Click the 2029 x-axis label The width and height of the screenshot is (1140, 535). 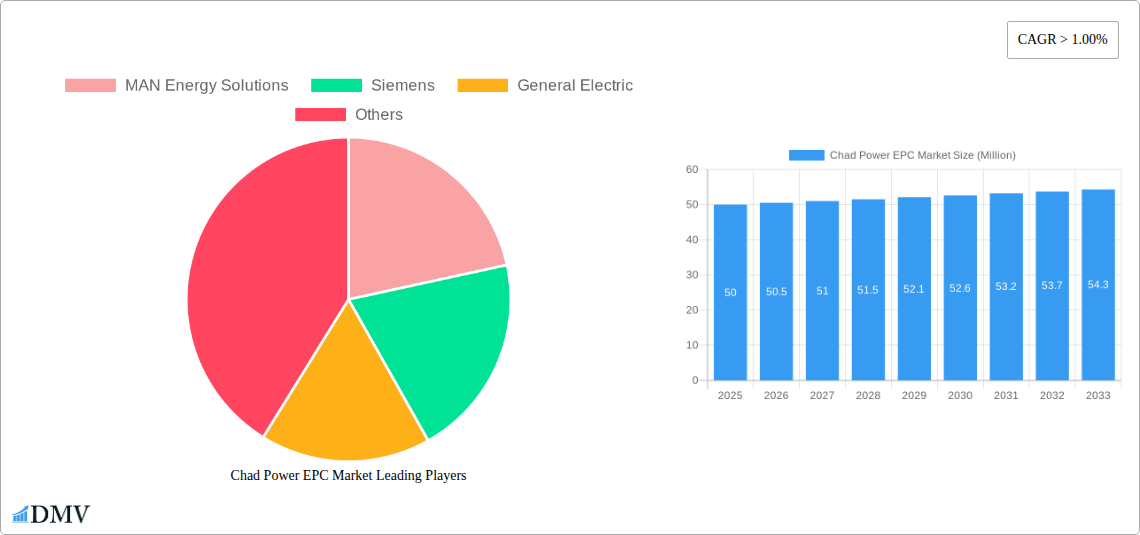914,396
